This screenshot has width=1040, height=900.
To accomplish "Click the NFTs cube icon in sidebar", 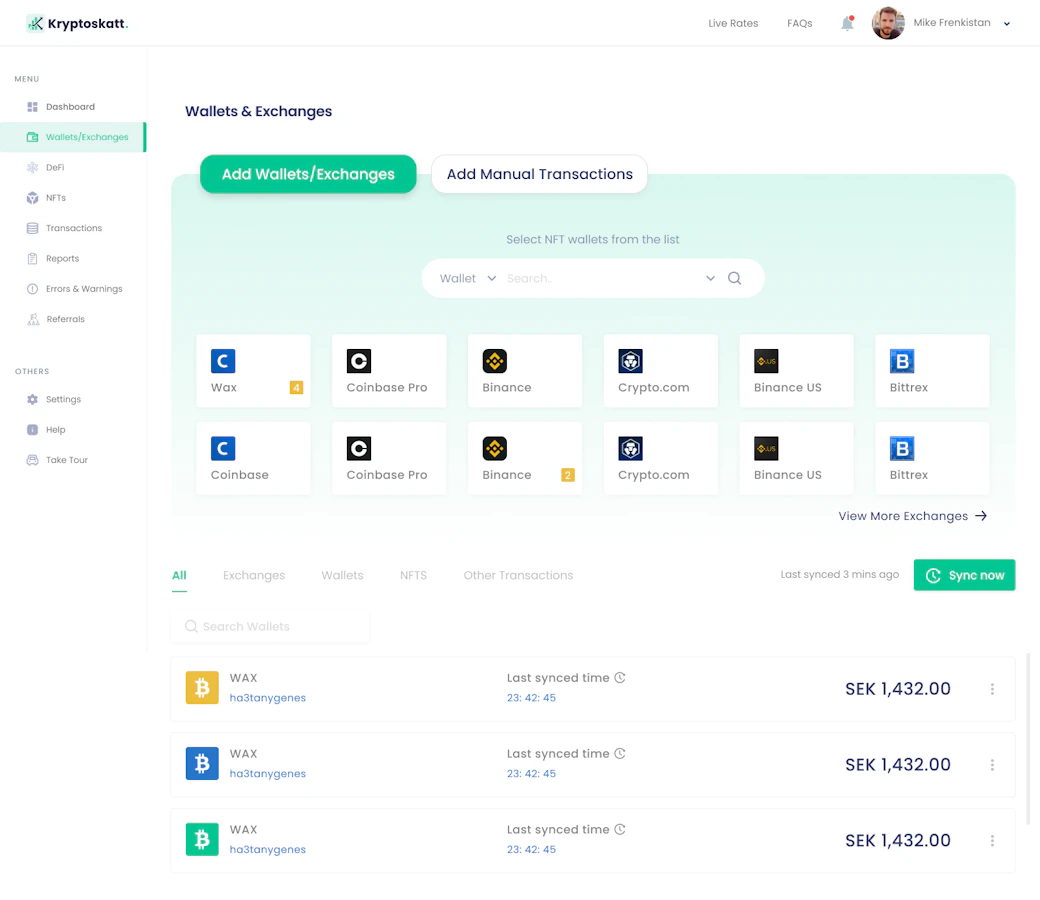I will (32, 198).
